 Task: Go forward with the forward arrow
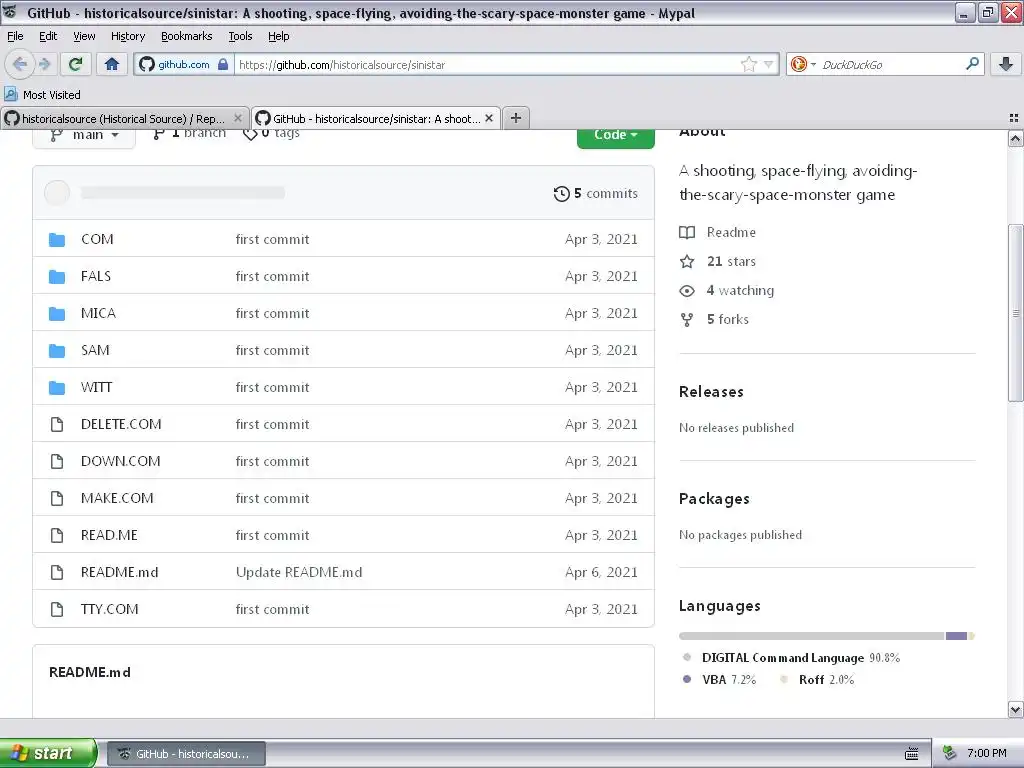(44, 64)
